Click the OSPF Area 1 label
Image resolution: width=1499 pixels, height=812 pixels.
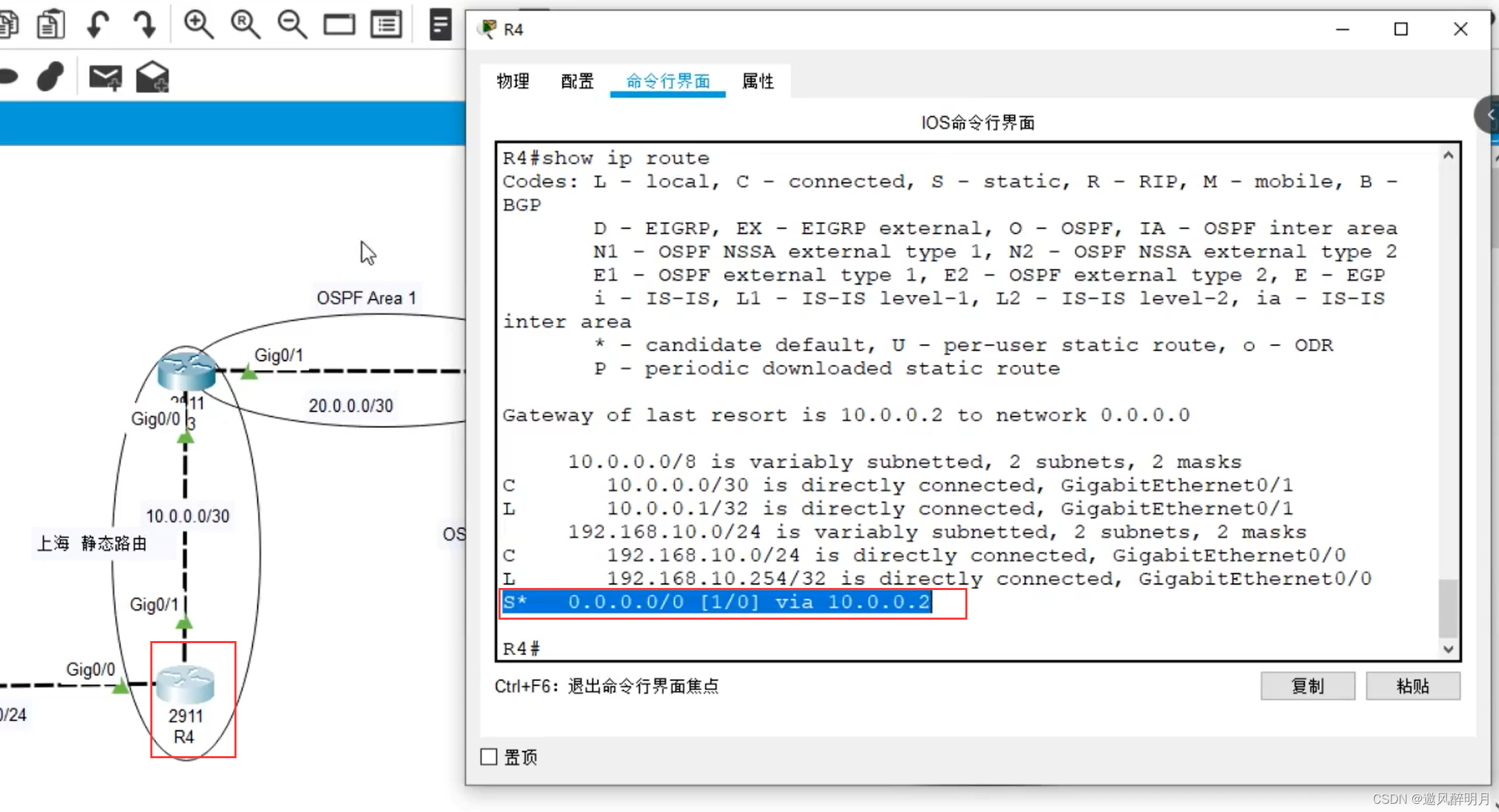point(366,298)
